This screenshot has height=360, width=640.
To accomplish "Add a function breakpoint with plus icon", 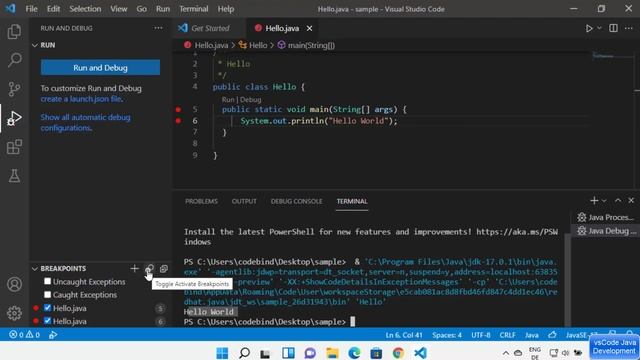I will (134, 268).
